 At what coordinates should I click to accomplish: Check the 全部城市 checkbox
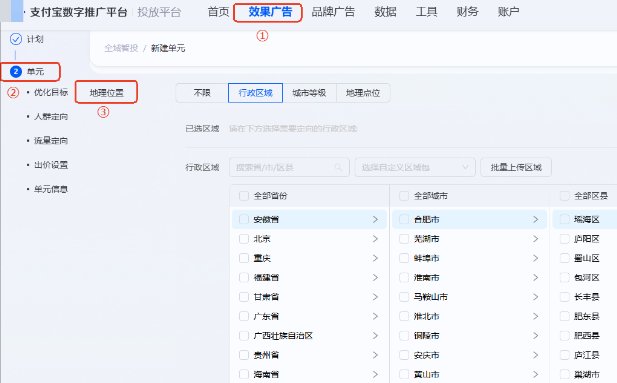[x=404, y=196]
